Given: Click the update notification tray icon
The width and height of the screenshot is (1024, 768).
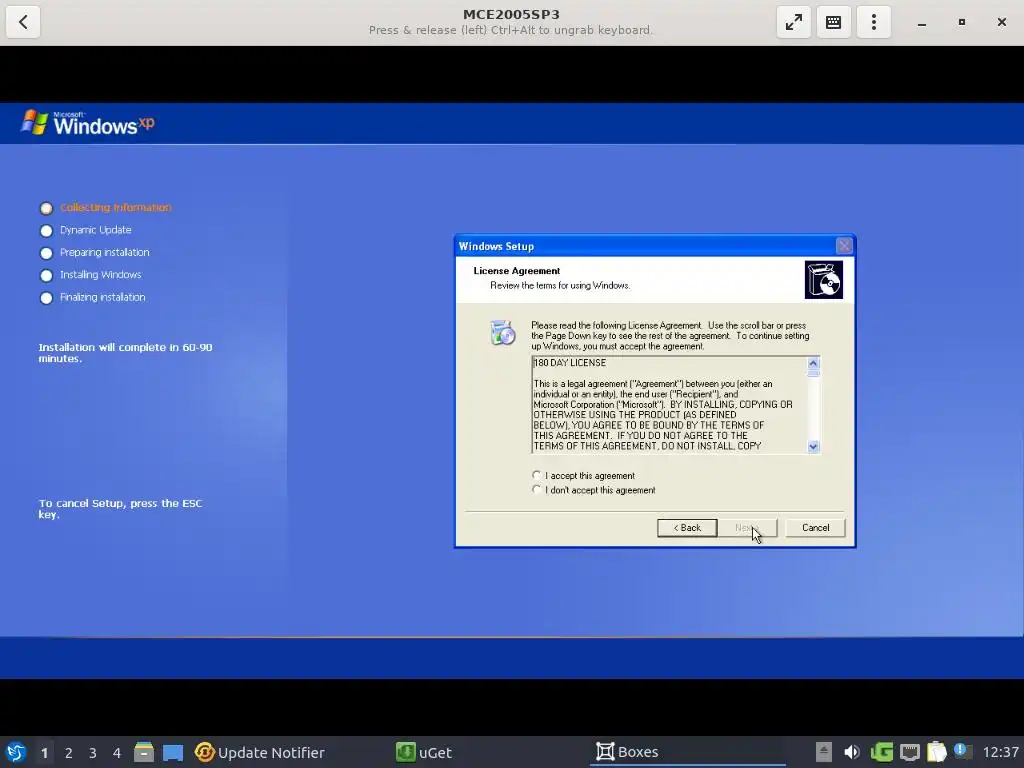Looking at the screenshot, I should pos(962,751).
